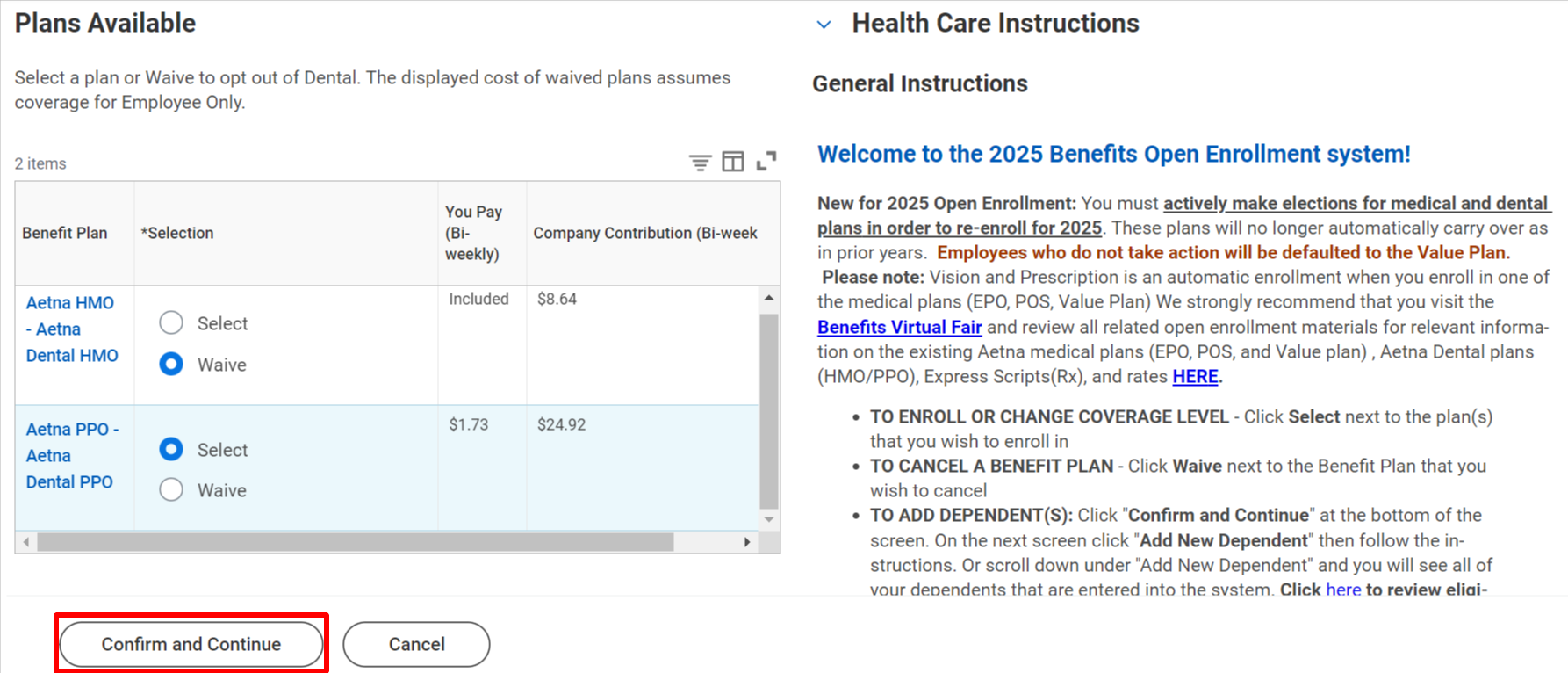Click the horizontal scroll left arrow
The height and width of the screenshot is (673, 1568).
click(x=26, y=542)
